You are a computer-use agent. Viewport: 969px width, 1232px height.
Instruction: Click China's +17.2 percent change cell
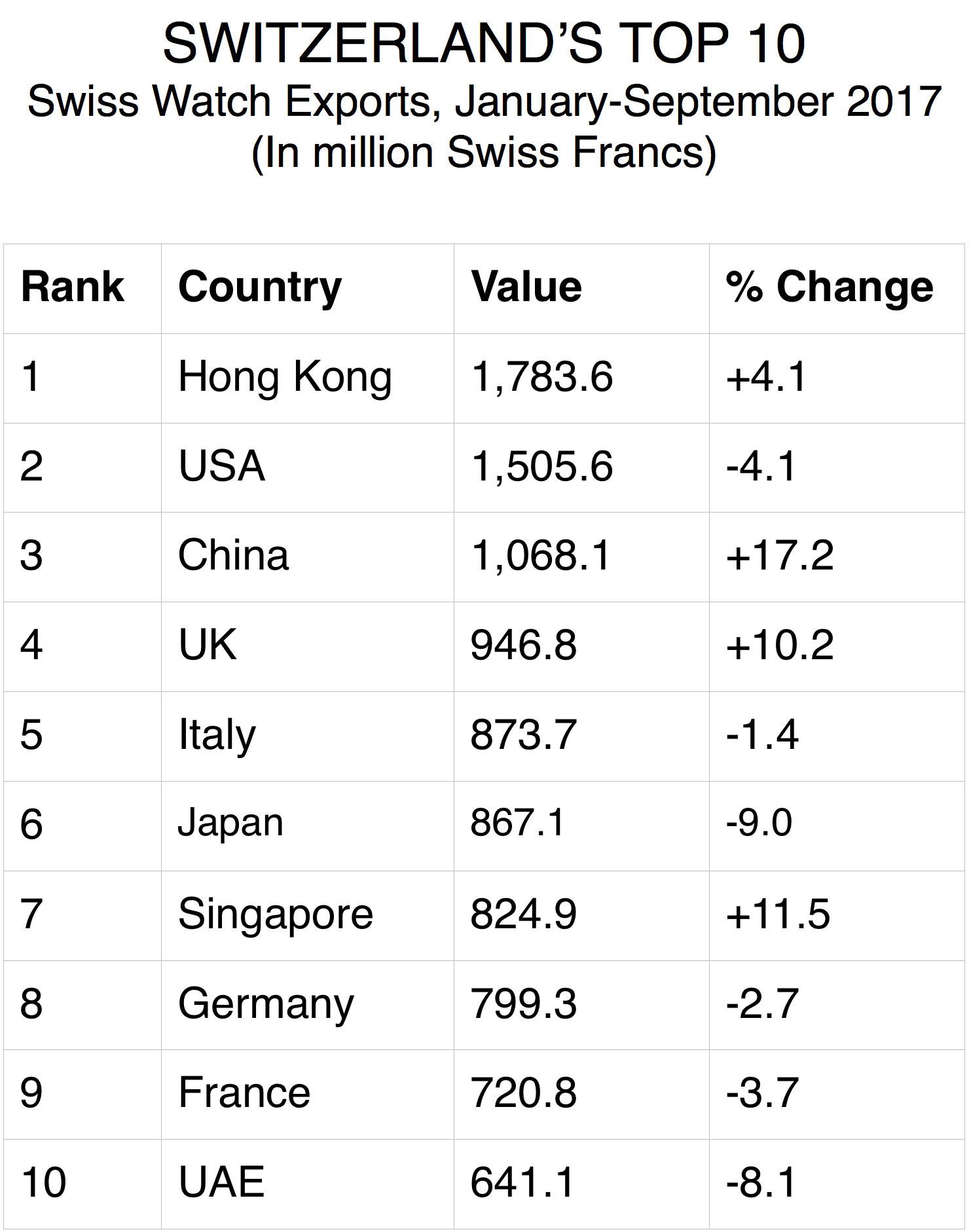click(x=780, y=556)
